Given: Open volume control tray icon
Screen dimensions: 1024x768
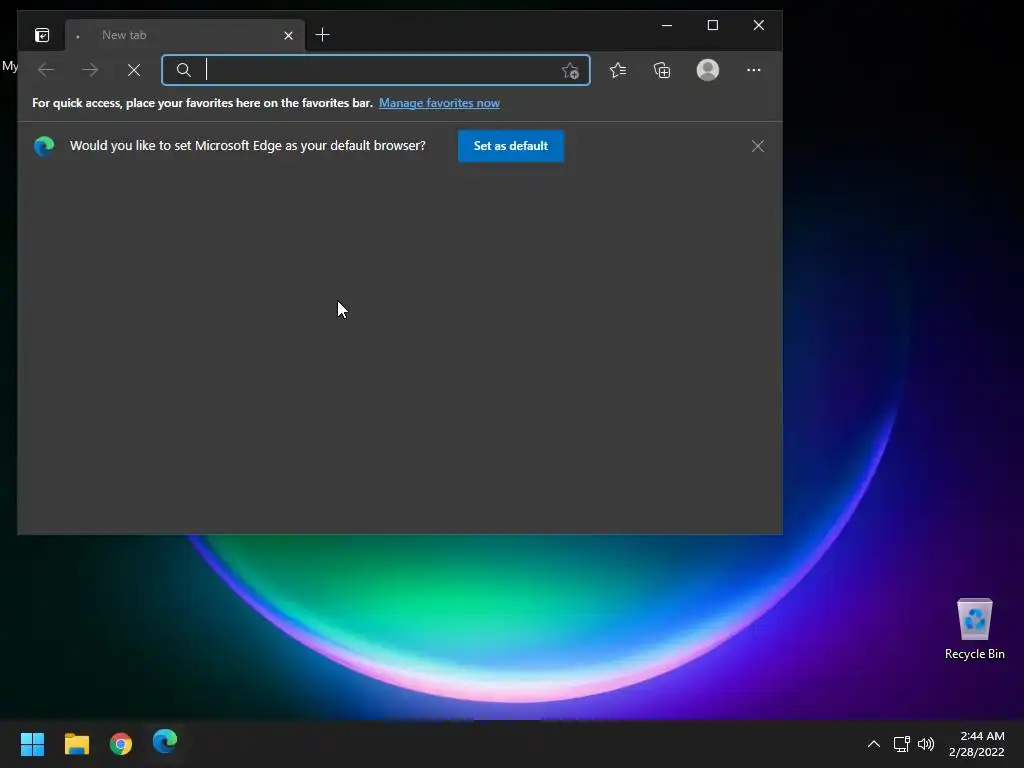Looking at the screenshot, I should [925, 744].
